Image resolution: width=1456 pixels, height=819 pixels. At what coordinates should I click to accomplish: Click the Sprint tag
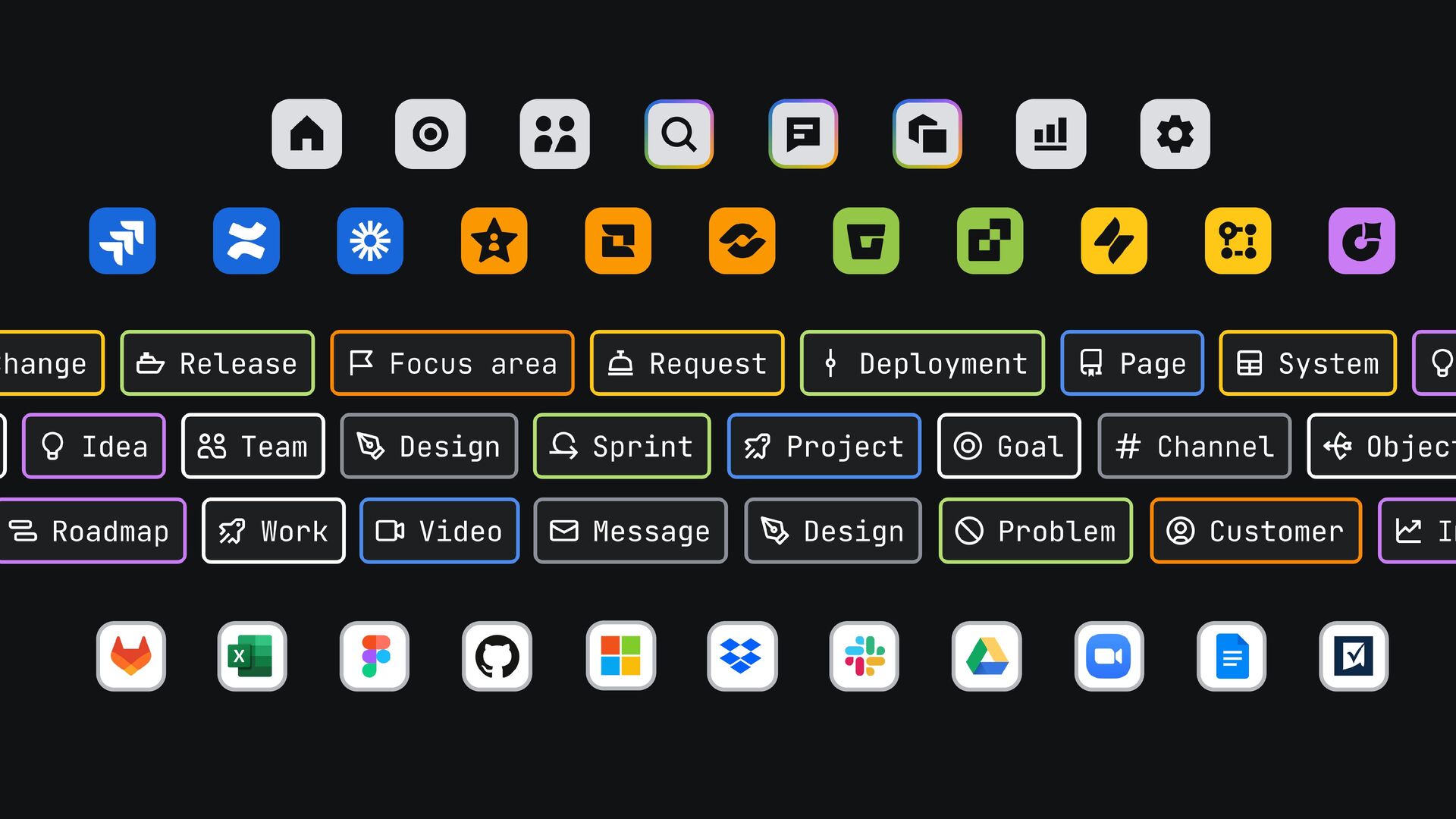(x=623, y=447)
